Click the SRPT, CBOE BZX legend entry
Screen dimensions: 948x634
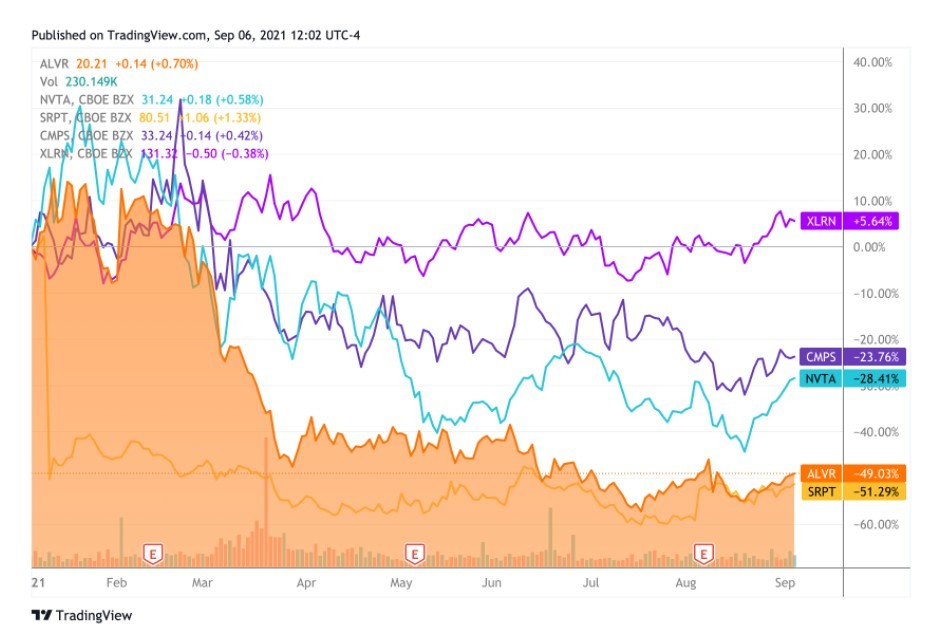(86, 117)
